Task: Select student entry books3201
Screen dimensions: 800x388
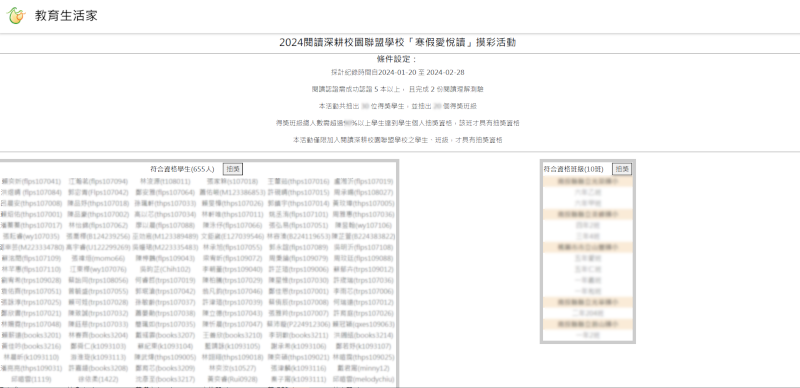Action: [x=31, y=335]
